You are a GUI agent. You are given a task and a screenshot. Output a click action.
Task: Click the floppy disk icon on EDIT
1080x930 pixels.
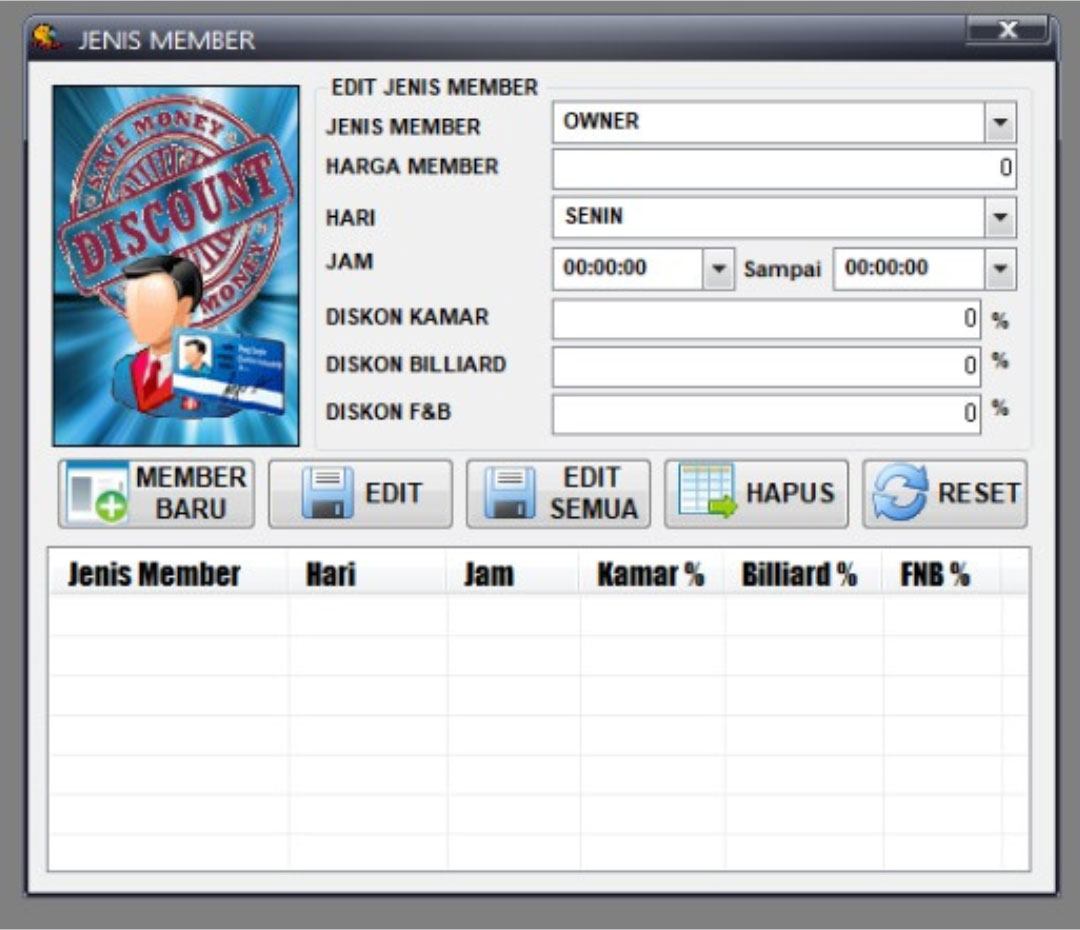pos(328,494)
